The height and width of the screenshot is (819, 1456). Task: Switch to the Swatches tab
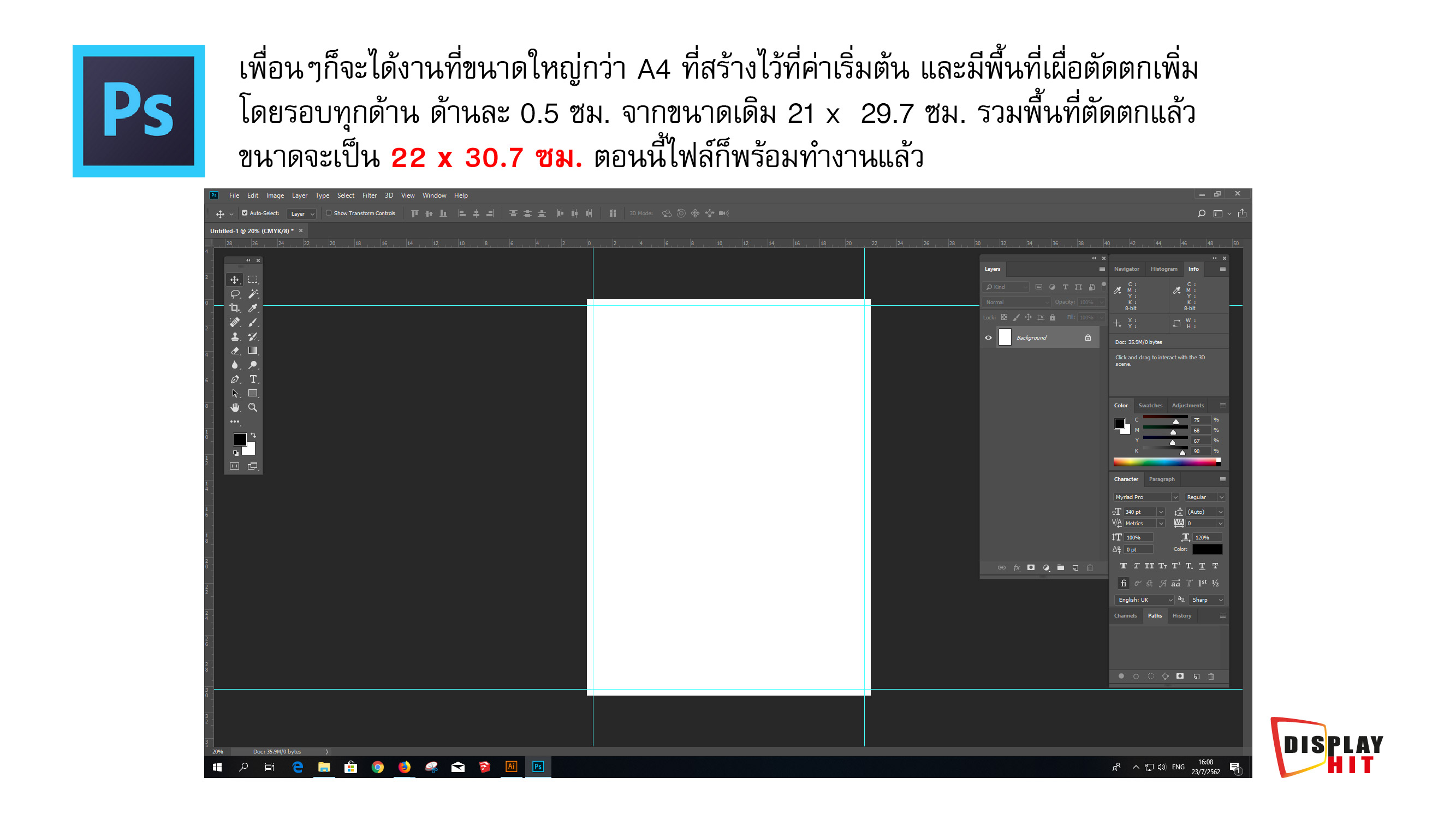pyautogui.click(x=1150, y=405)
